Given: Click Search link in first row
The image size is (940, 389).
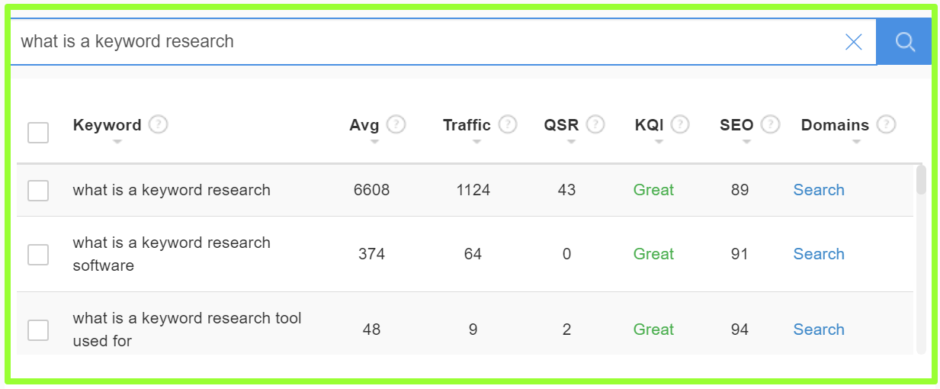Looking at the screenshot, I should 819,190.
